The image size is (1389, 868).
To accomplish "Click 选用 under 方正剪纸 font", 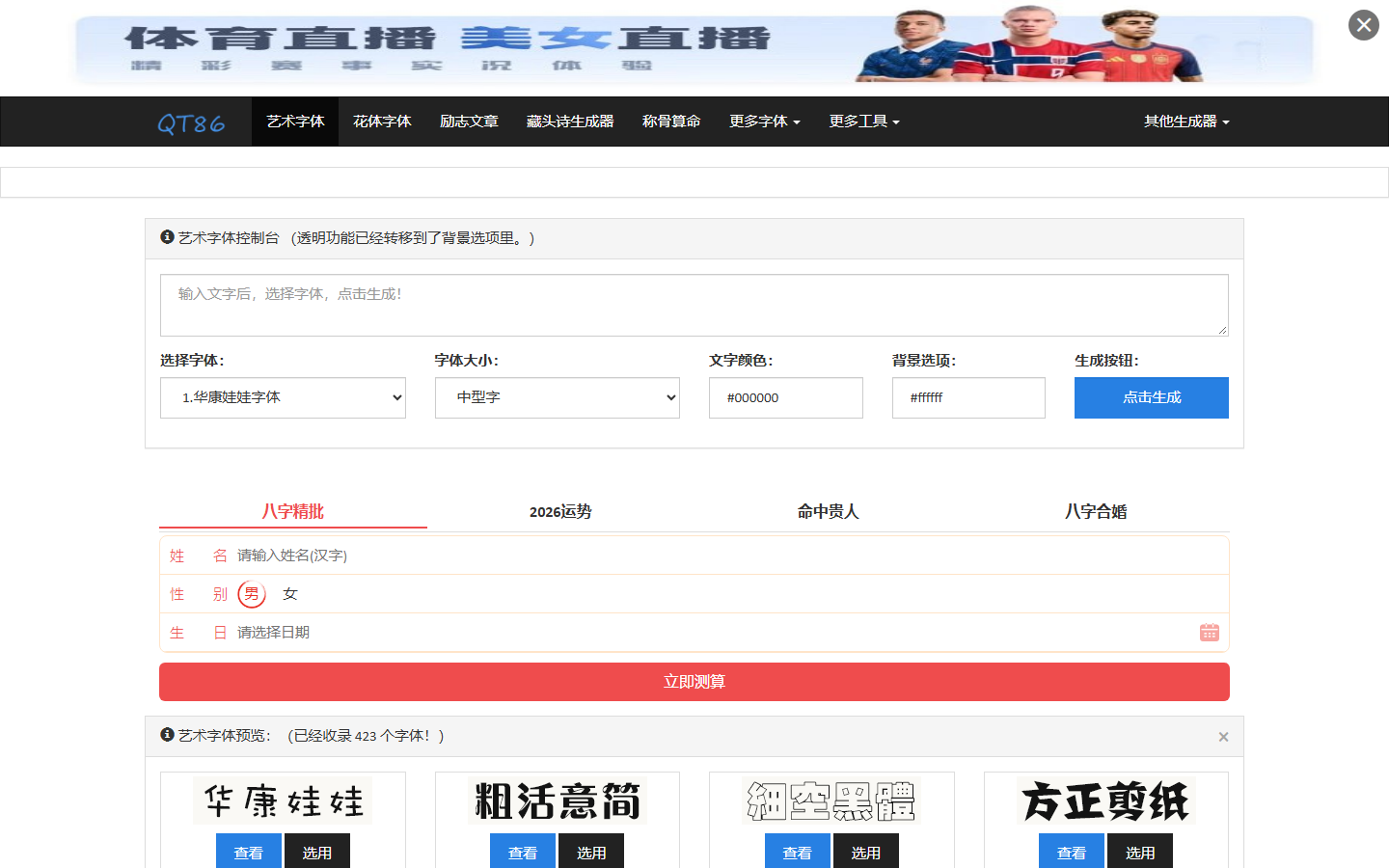I will point(1140,852).
